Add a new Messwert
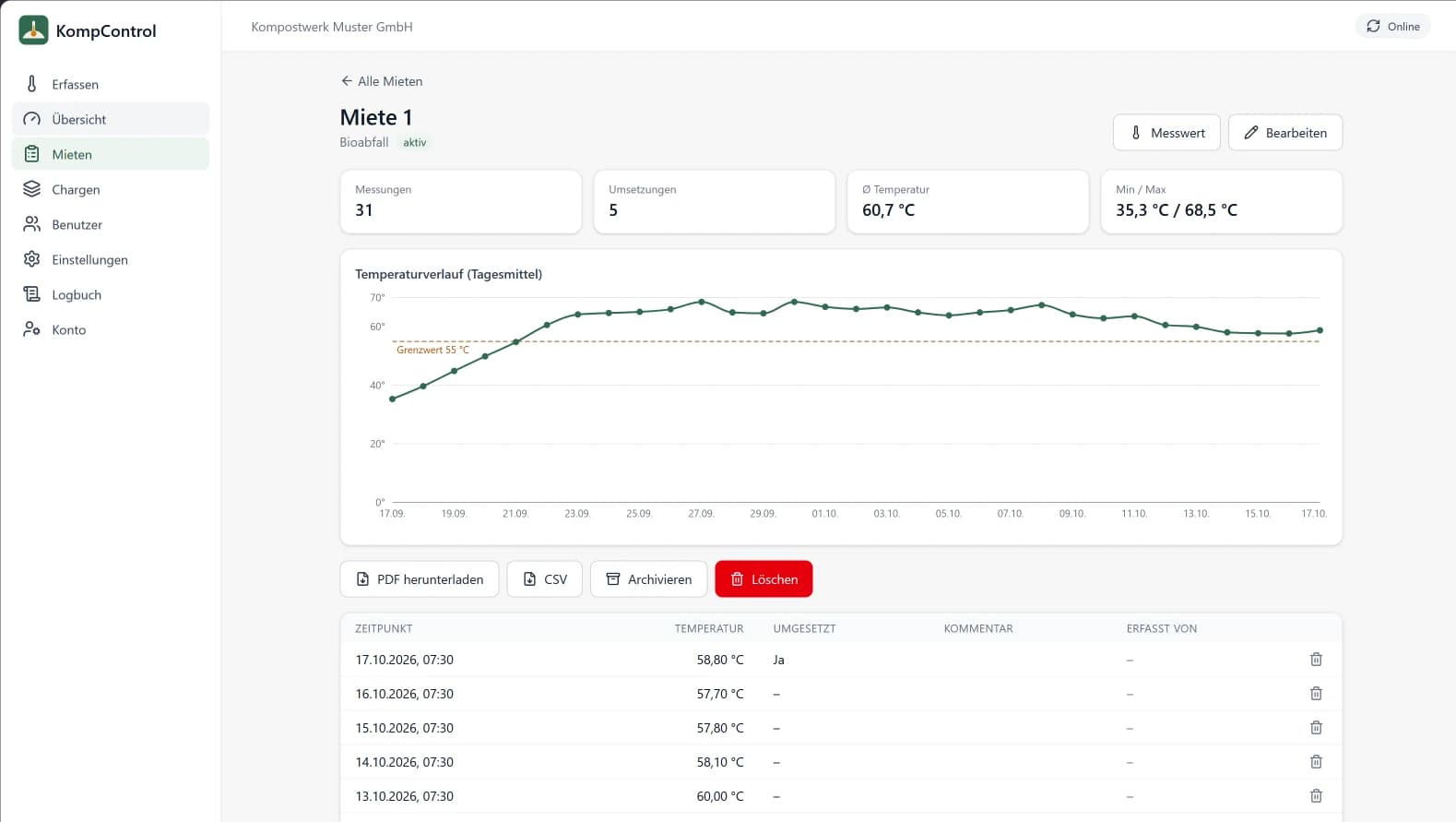Screen dimensions: 1456x822 (x=1166, y=133)
